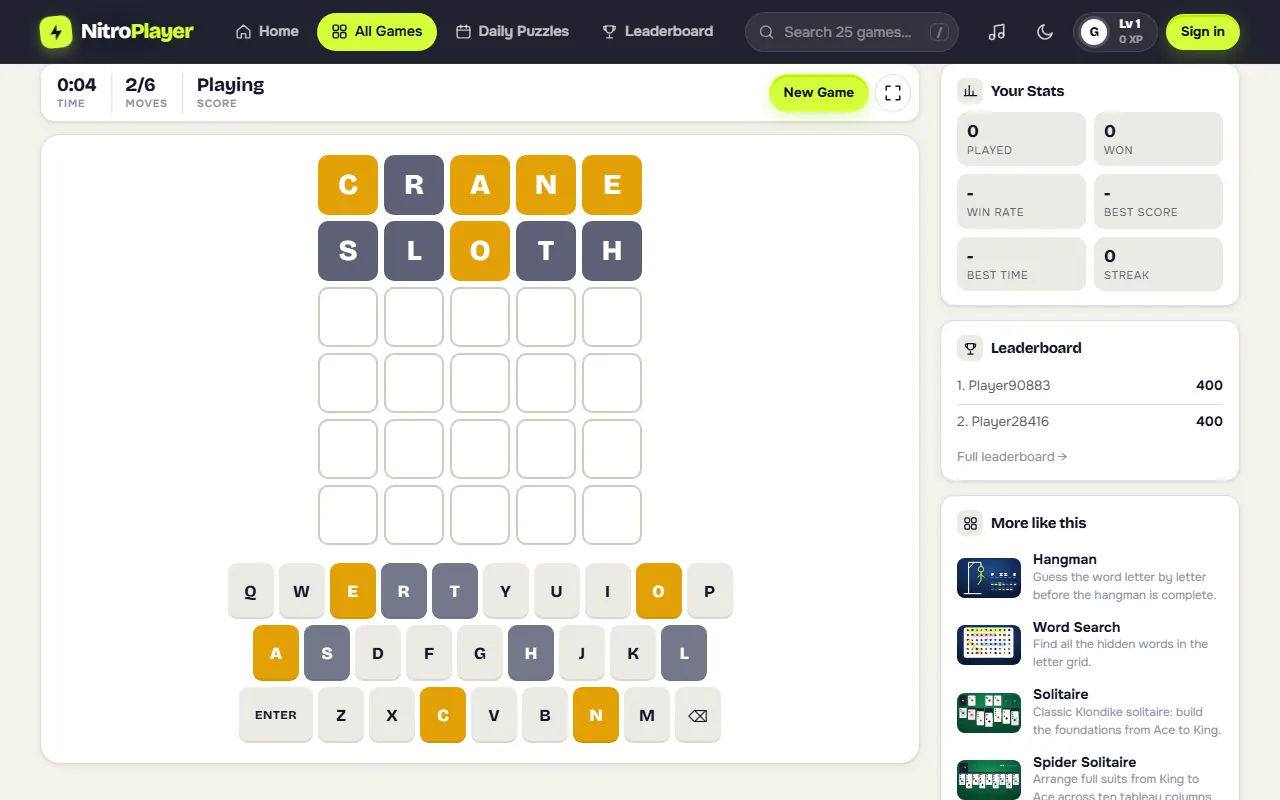The height and width of the screenshot is (800, 1280).
Task: Click Player28416 in the leaderboard
Action: pos(1003,422)
